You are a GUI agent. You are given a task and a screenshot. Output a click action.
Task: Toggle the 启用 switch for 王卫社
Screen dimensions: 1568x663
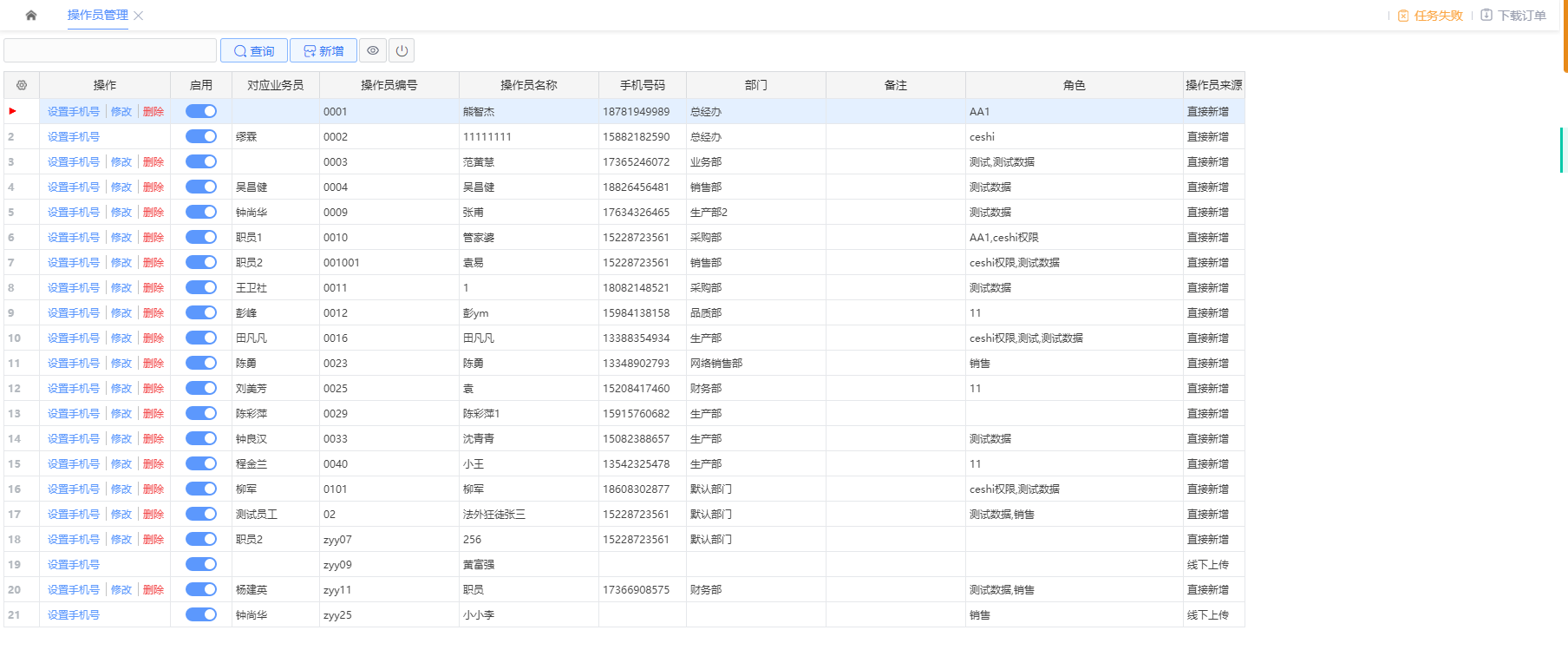(x=201, y=287)
